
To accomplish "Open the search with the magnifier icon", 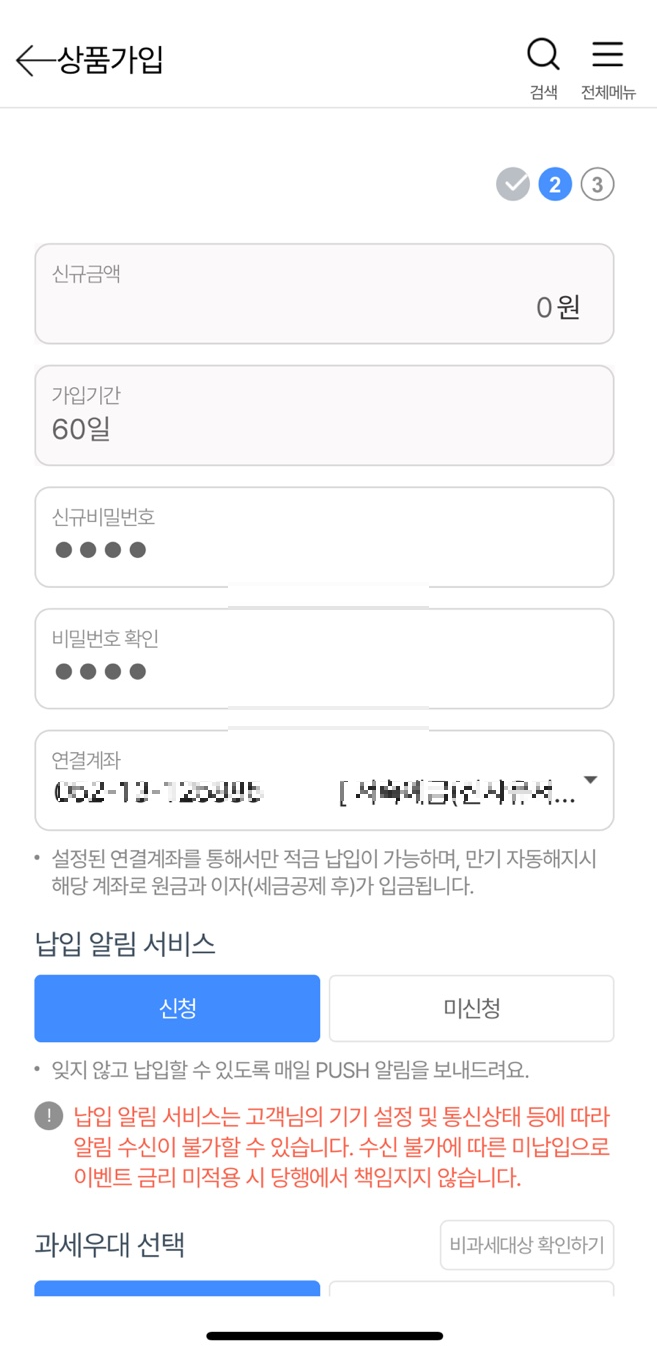I will tap(543, 55).
